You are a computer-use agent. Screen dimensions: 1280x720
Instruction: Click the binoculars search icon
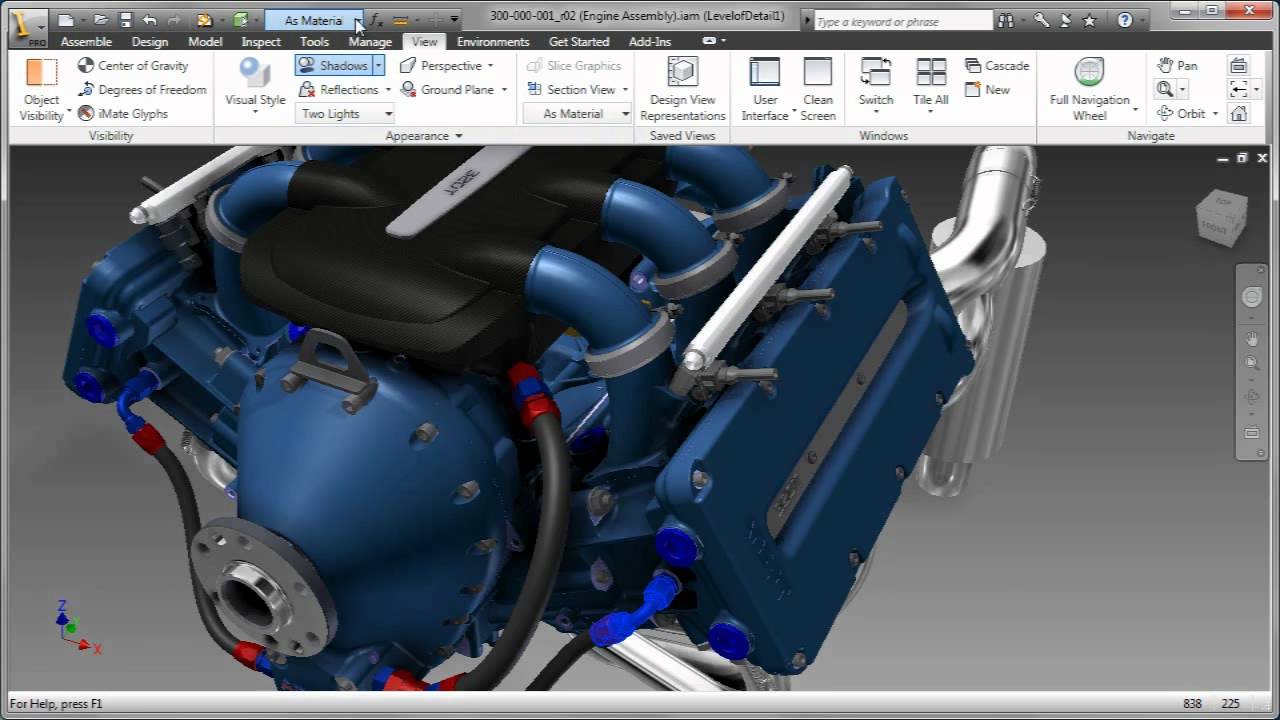[x=1005, y=20]
